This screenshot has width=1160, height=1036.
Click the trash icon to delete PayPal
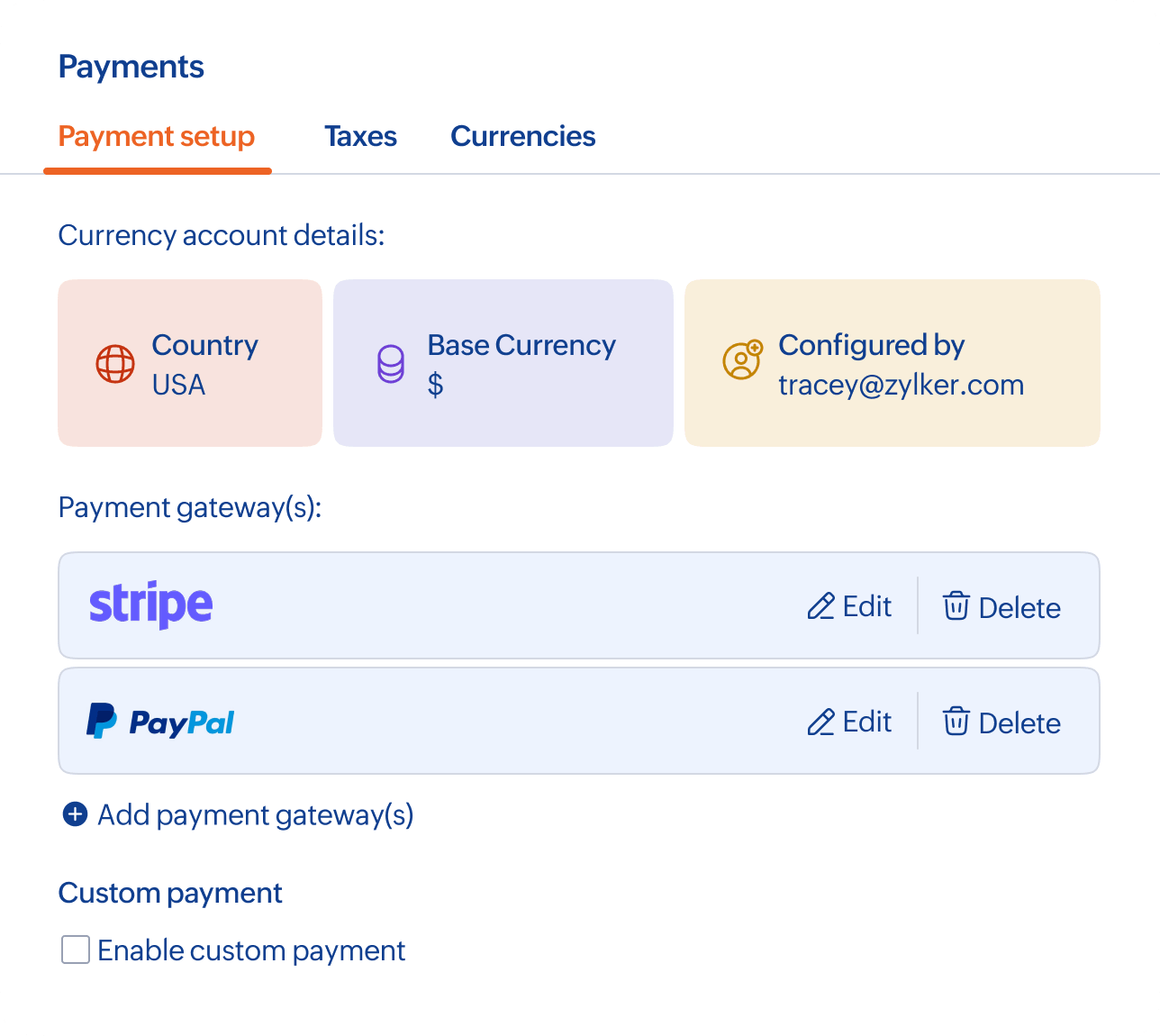click(x=956, y=722)
